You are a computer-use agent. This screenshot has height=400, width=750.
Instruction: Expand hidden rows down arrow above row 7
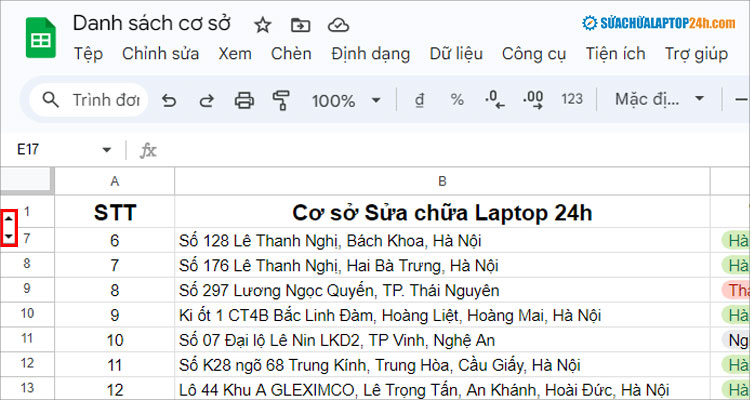point(9,236)
